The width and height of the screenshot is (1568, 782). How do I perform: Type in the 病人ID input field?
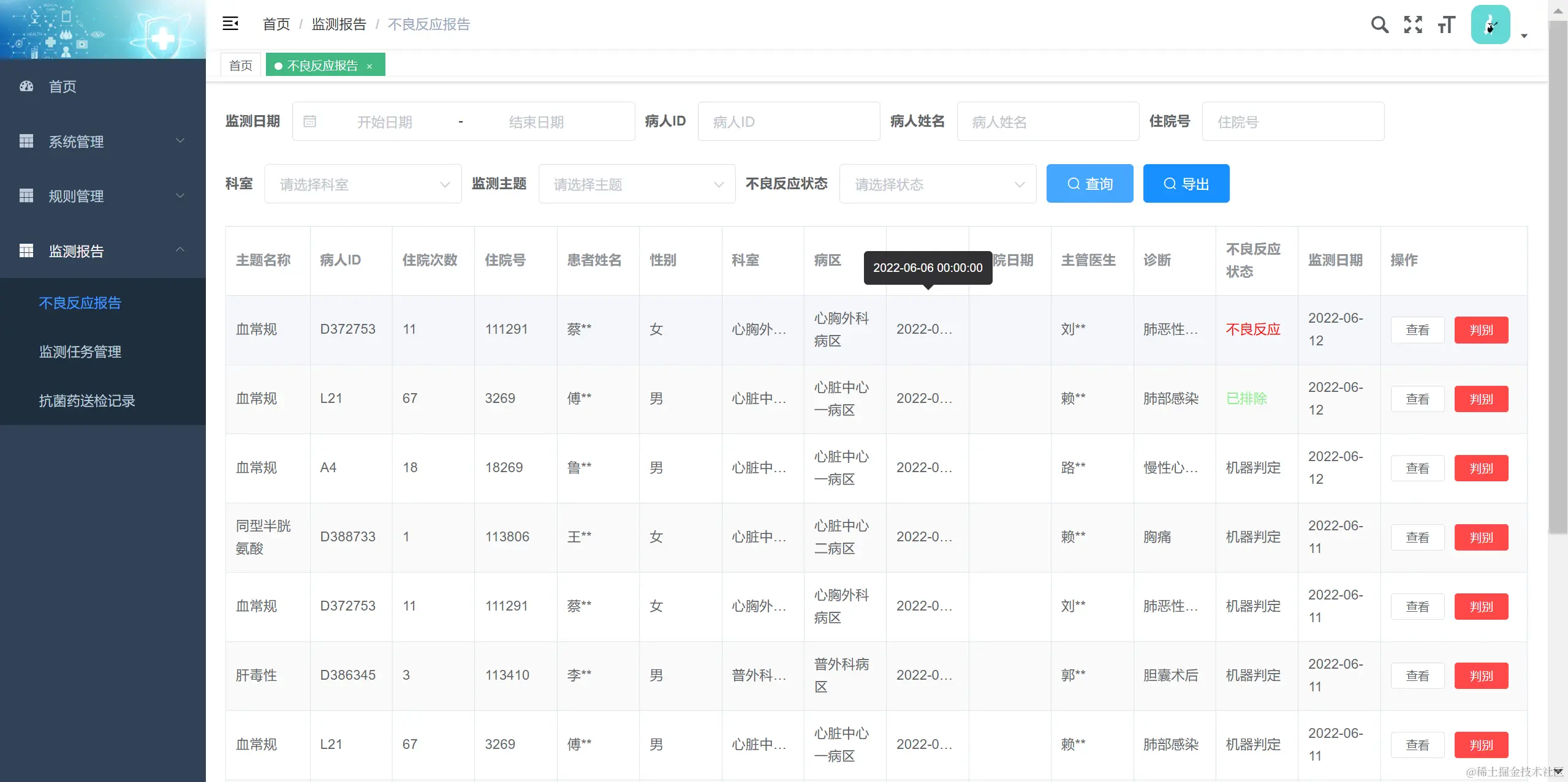coord(789,121)
